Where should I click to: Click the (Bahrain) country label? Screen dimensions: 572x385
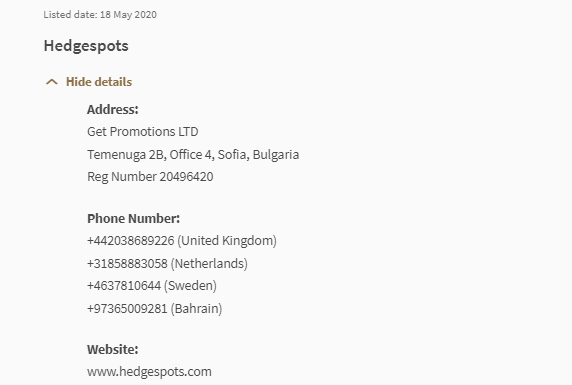[196, 309]
